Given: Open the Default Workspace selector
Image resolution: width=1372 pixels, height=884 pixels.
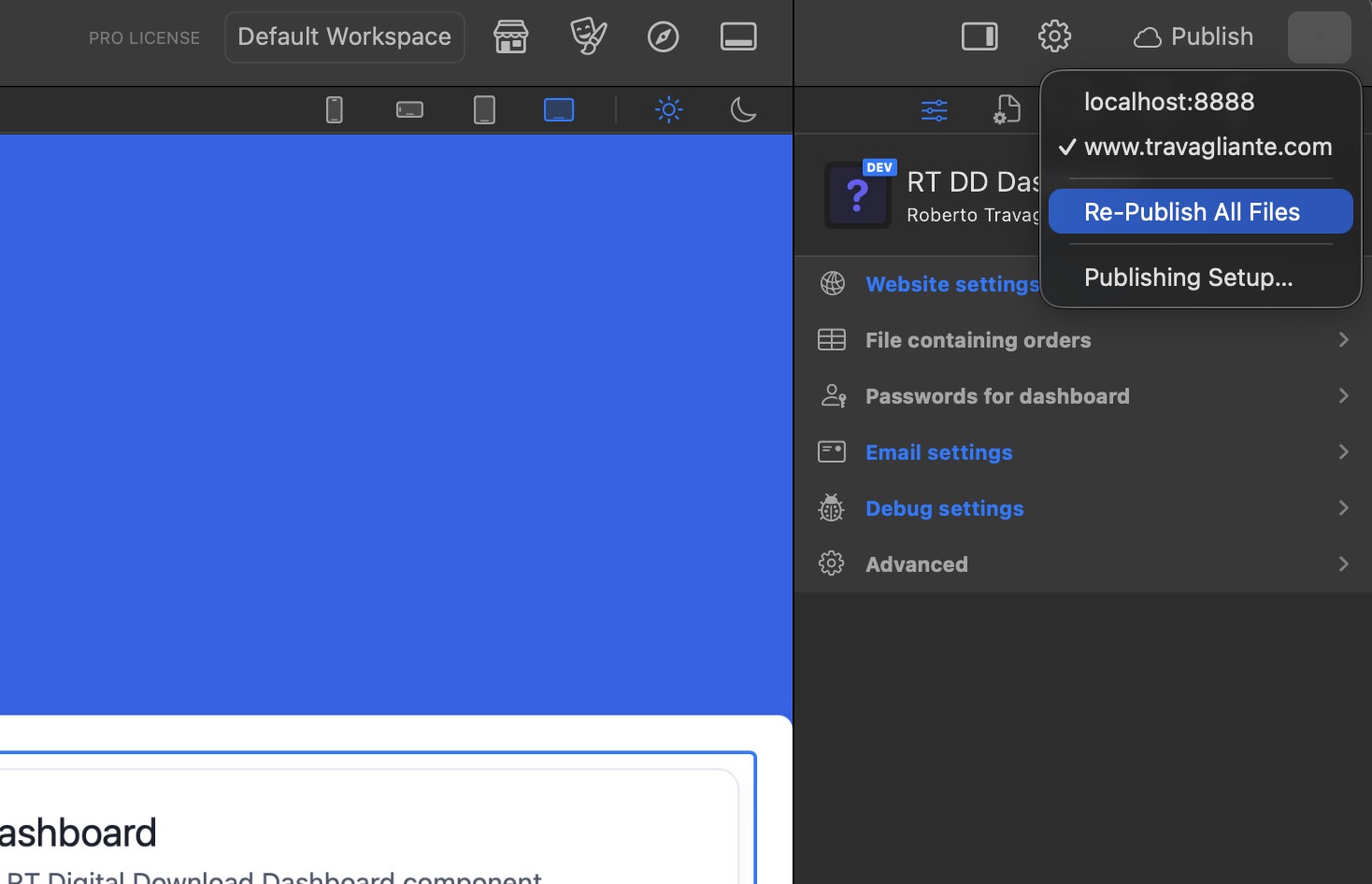Looking at the screenshot, I should (x=344, y=37).
